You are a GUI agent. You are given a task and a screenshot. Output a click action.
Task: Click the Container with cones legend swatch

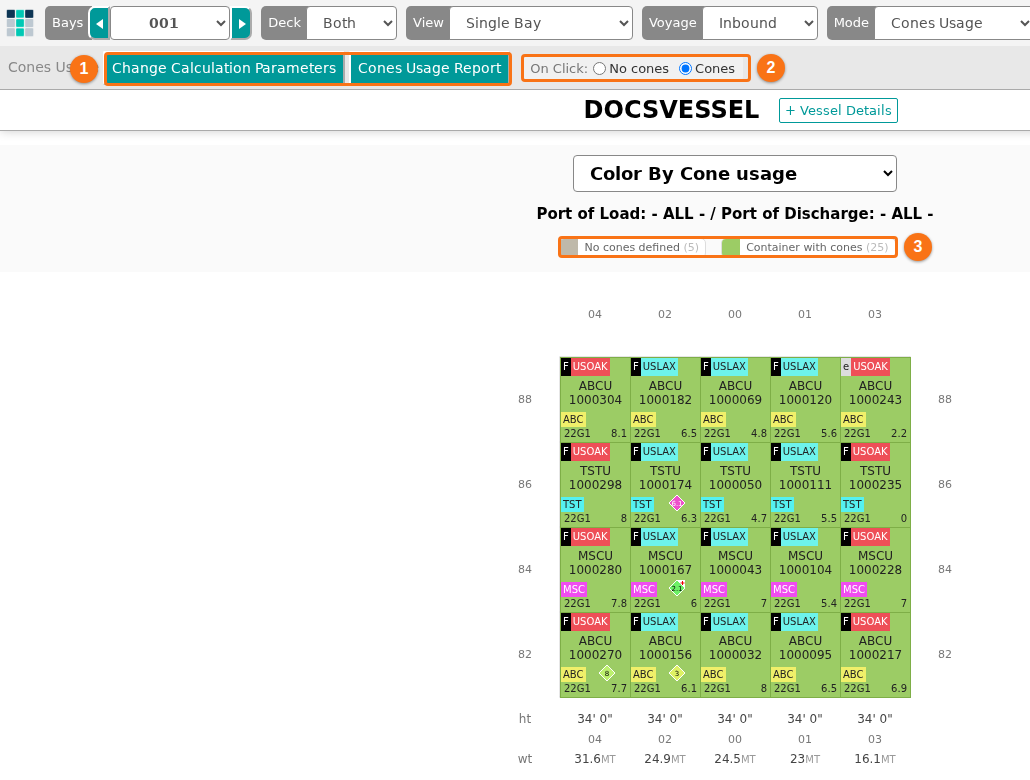pos(730,247)
